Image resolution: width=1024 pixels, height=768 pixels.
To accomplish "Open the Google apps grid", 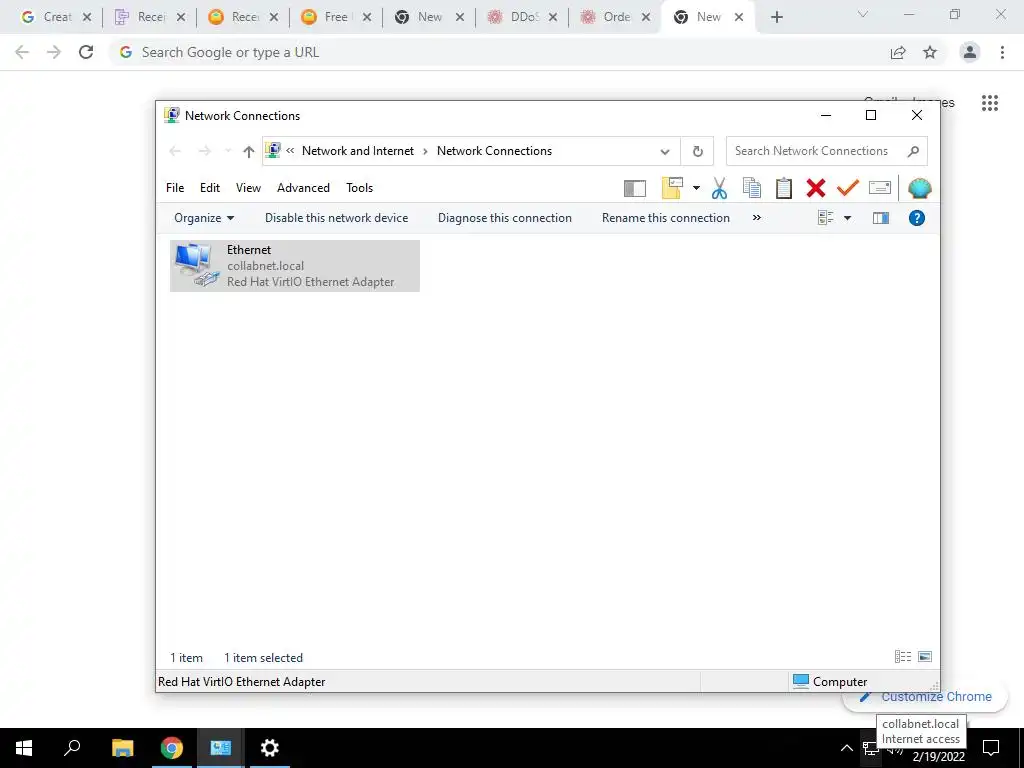I will (990, 103).
